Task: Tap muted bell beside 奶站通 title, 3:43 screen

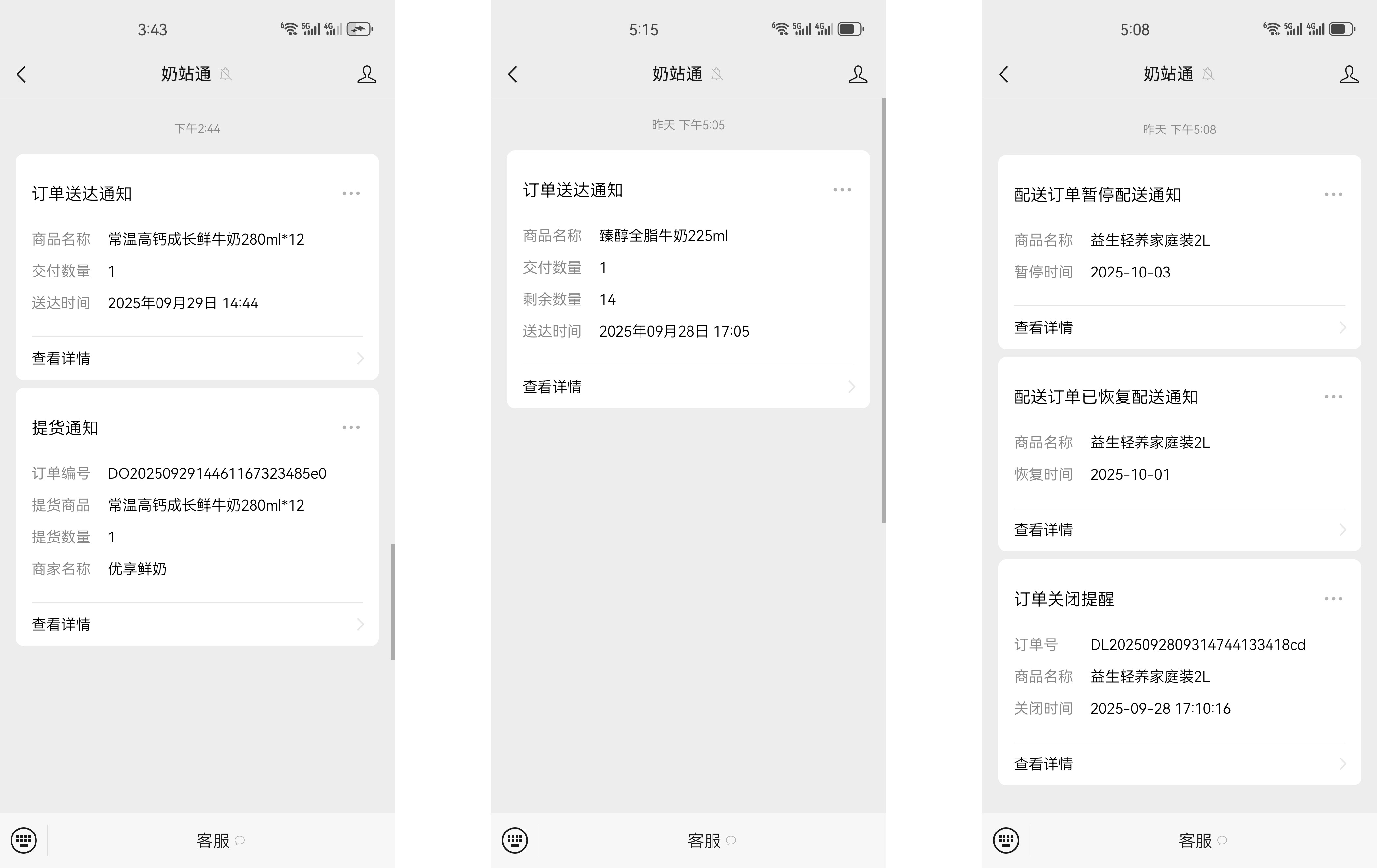Action: pos(226,74)
